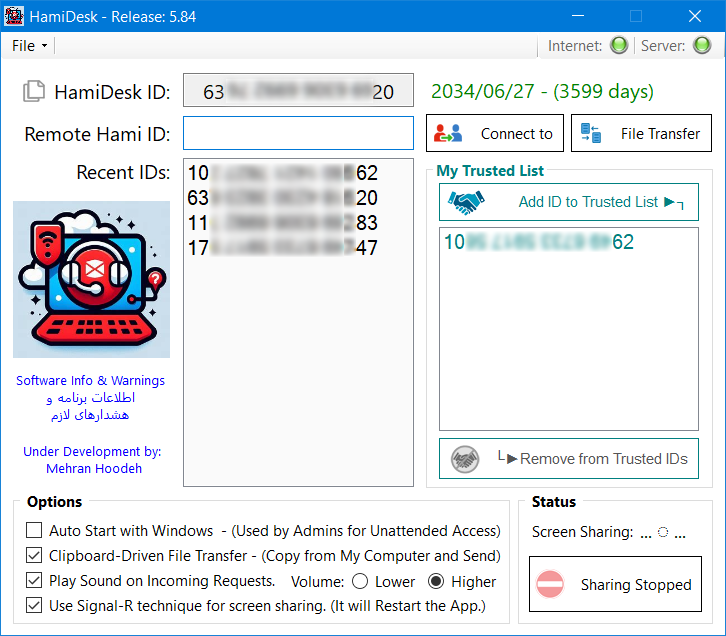Select recent ID starting with 10 ending 62
726x636 pixels.
(282, 173)
